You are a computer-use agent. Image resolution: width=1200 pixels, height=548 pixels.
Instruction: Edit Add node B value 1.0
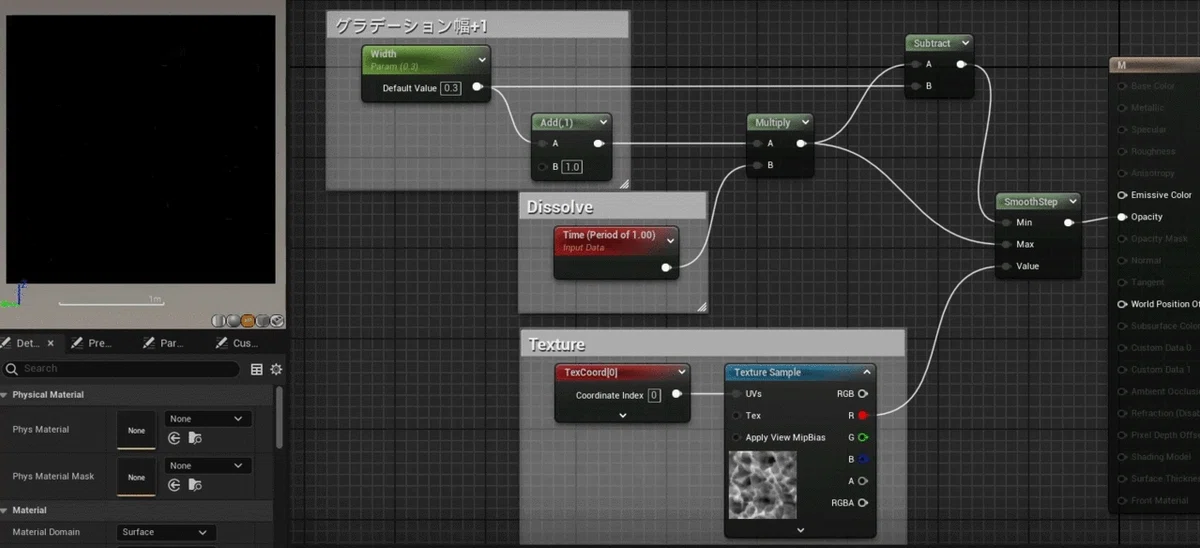click(572, 166)
